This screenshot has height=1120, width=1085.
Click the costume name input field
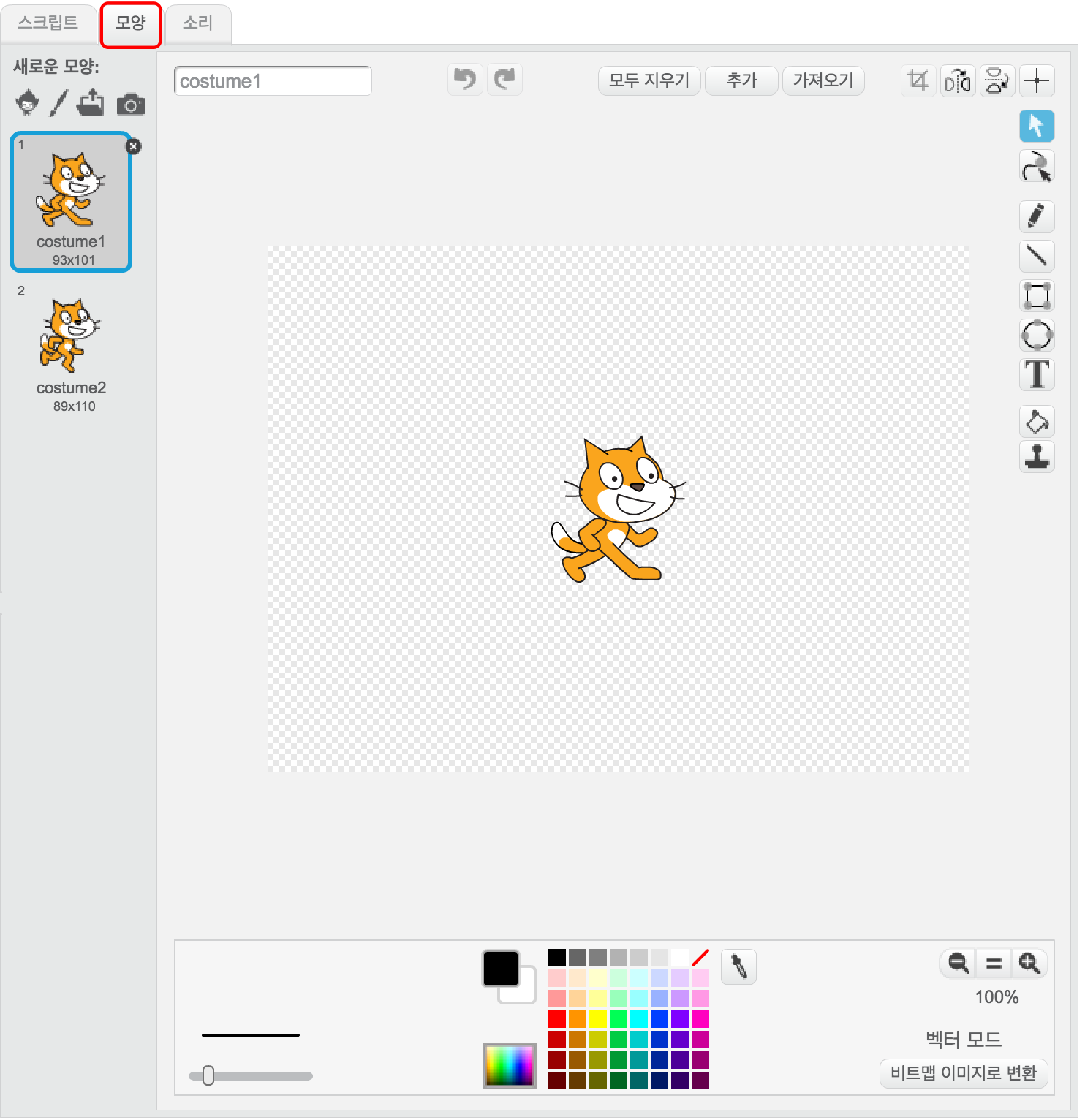[x=273, y=80]
